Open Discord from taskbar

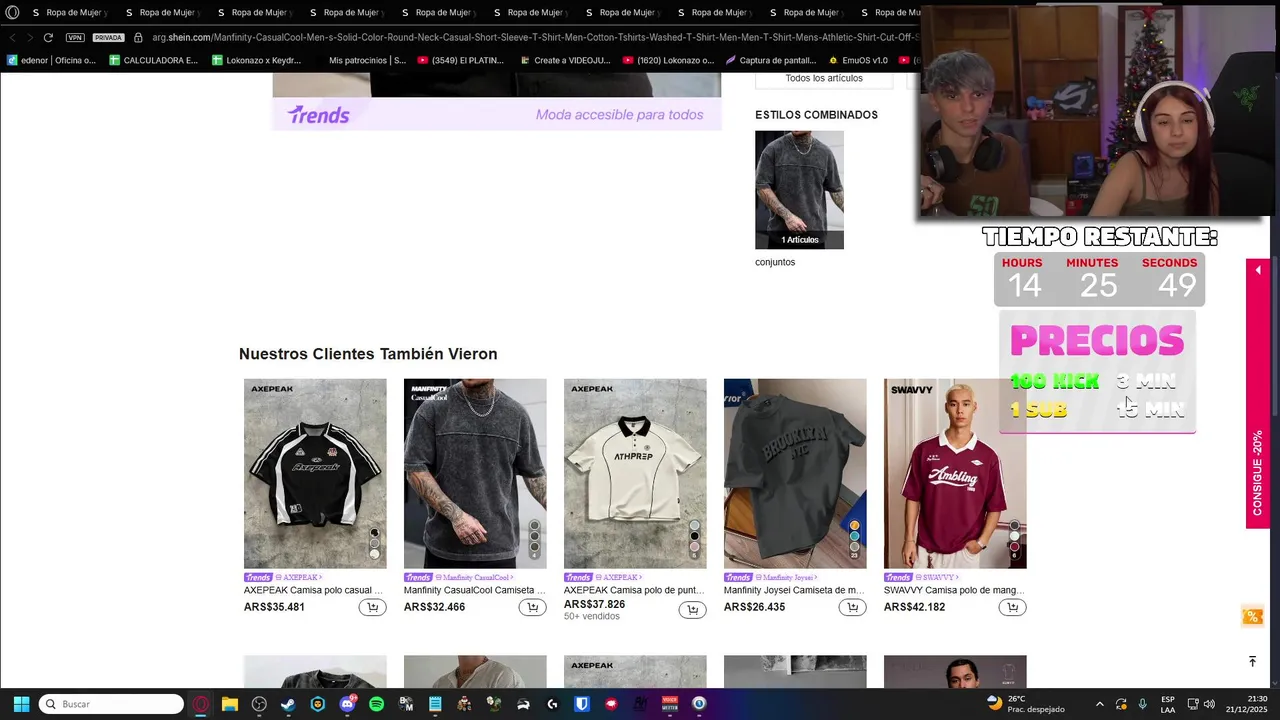click(x=347, y=704)
